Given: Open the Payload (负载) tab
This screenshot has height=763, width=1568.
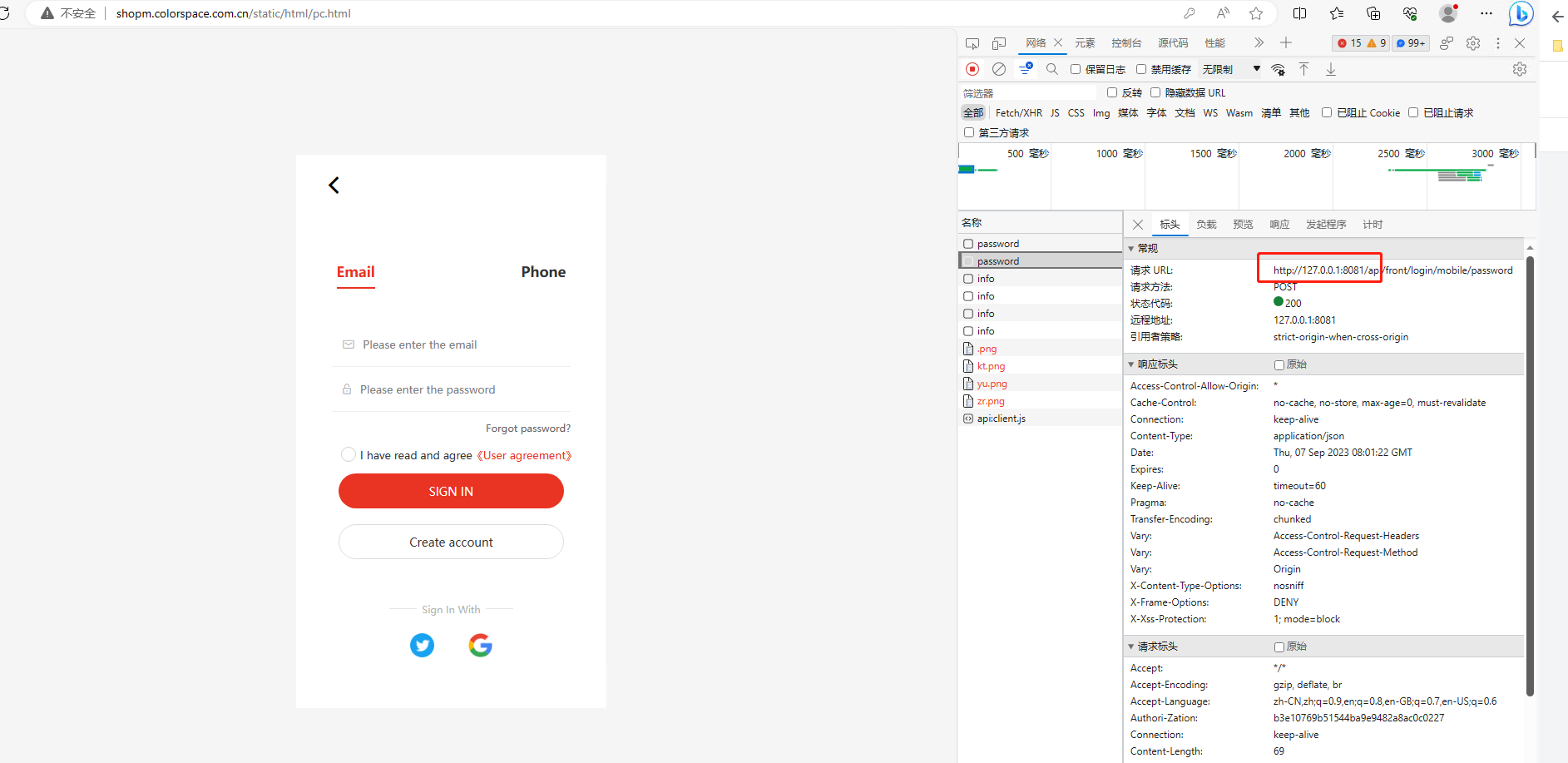Looking at the screenshot, I should (1206, 225).
